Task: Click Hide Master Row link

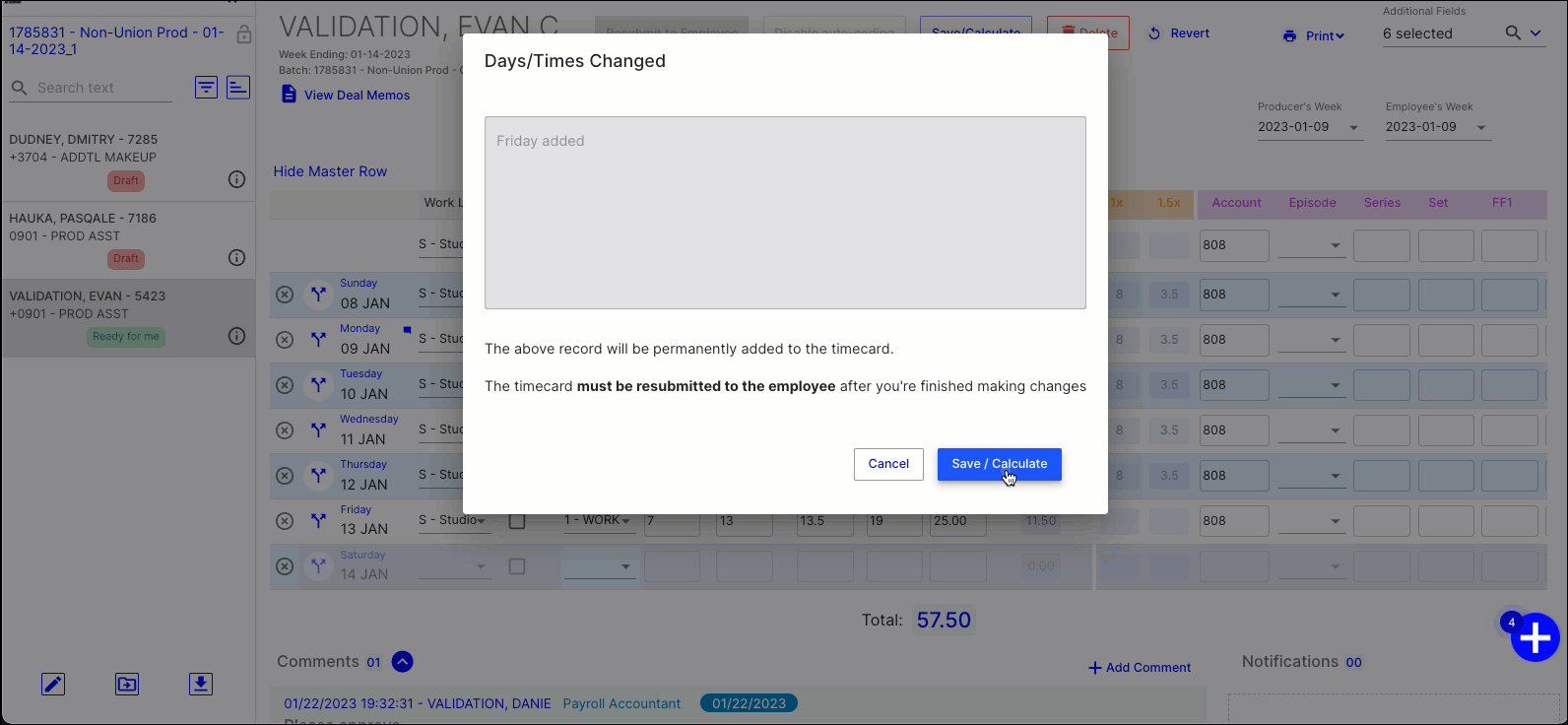Action: (x=330, y=171)
